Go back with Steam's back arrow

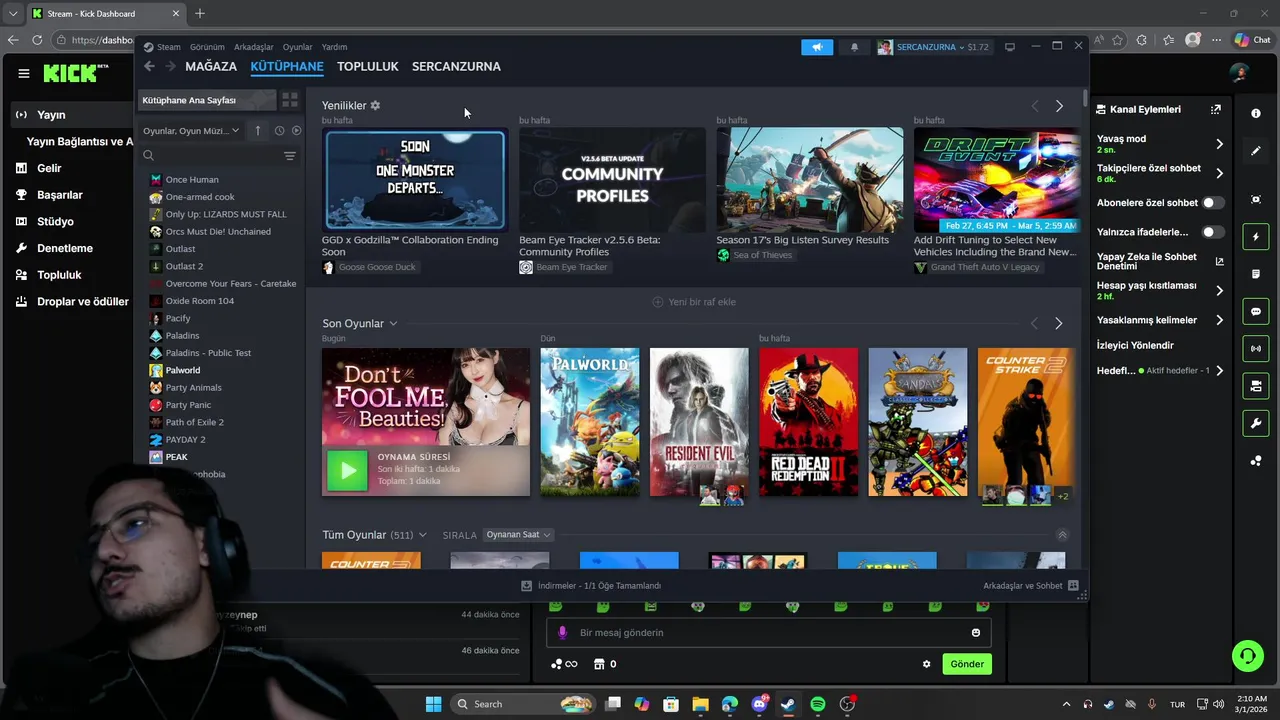coord(149,66)
